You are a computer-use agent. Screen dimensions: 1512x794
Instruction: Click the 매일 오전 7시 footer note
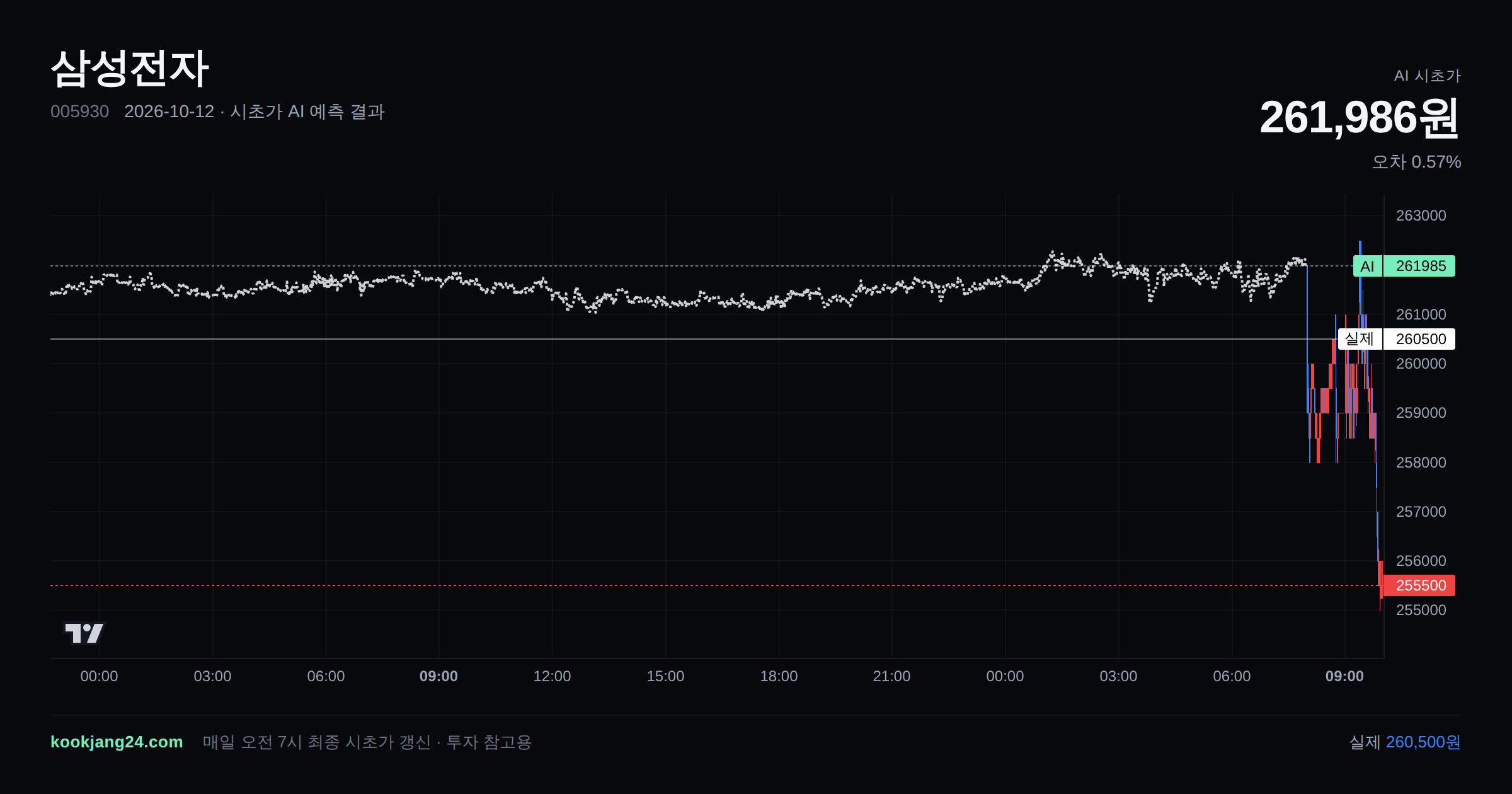[x=367, y=742]
